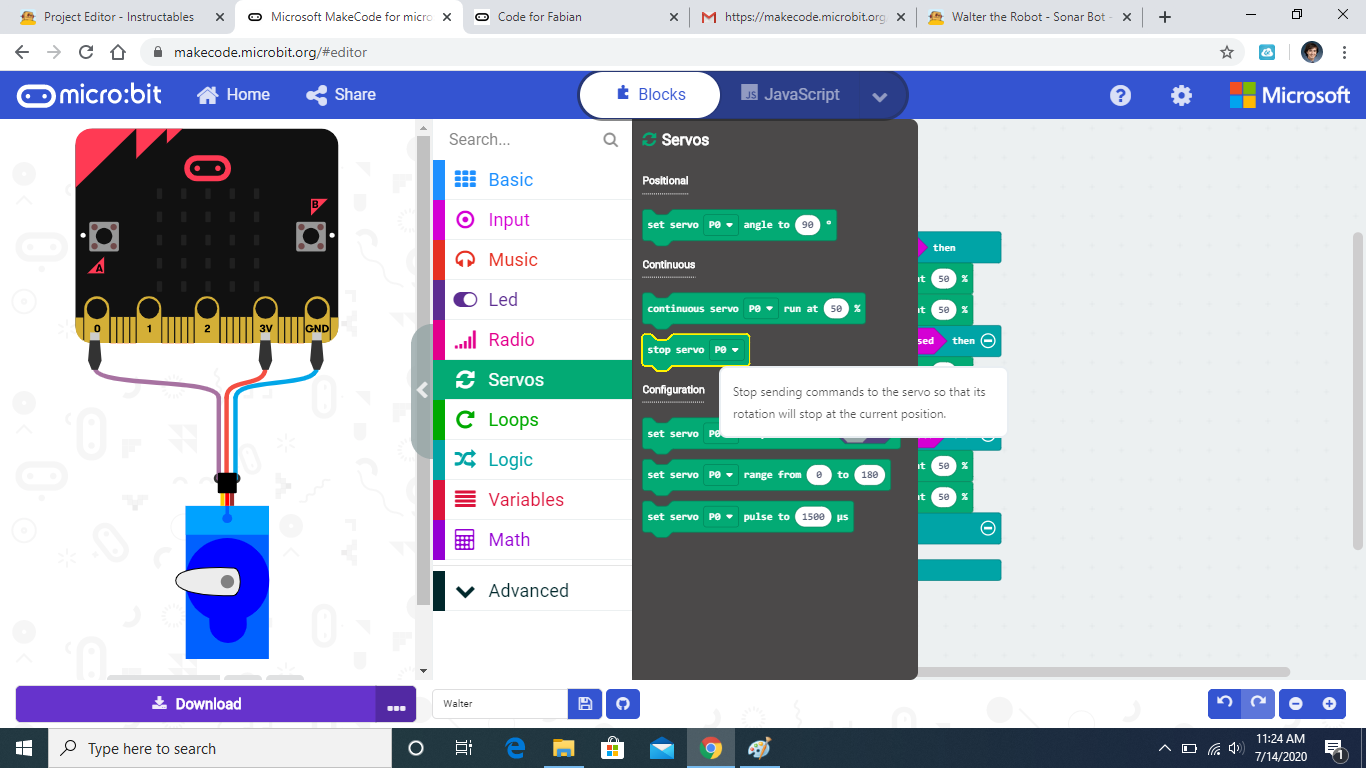Viewport: 1366px width, 768px height.
Task: Go to the MakeCode Home page
Action: (234, 95)
